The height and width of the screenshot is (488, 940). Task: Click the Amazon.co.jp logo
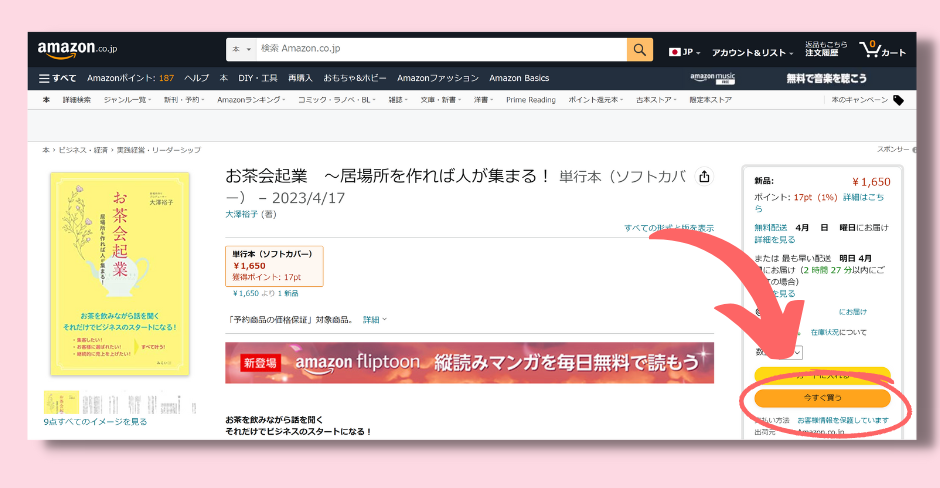click(77, 49)
